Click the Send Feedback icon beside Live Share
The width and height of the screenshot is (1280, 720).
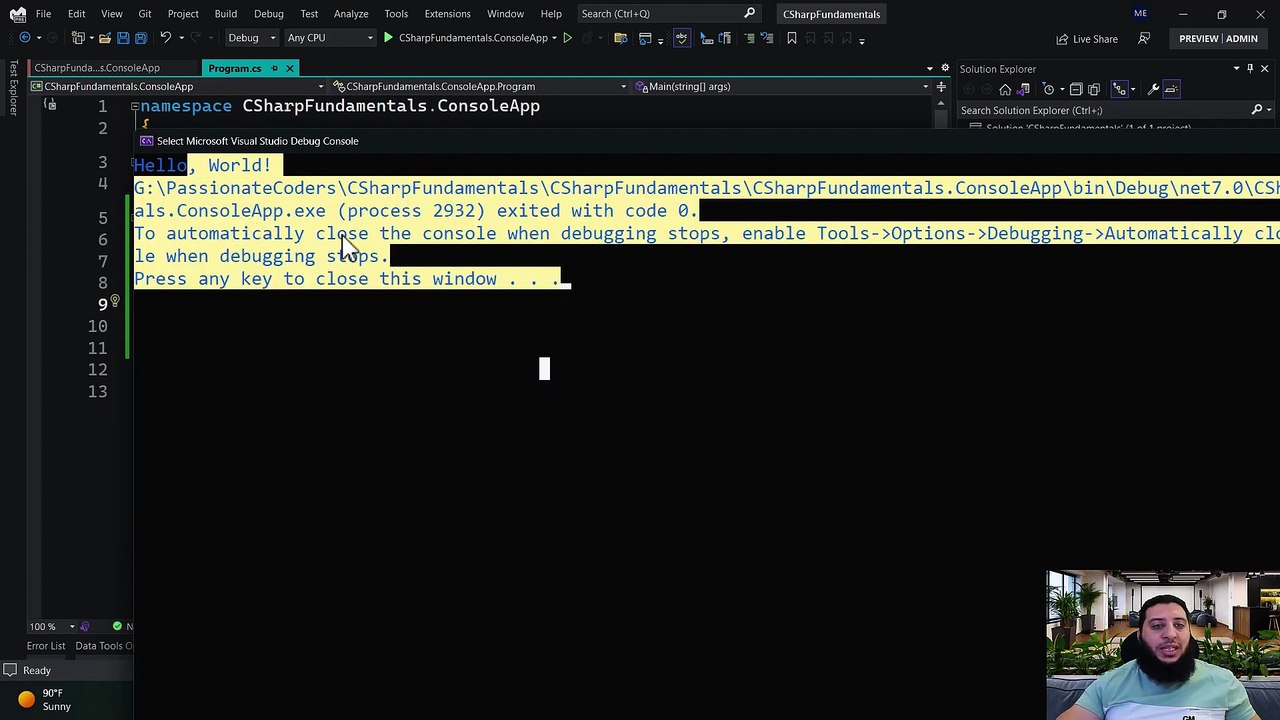pyautogui.click(x=1144, y=38)
